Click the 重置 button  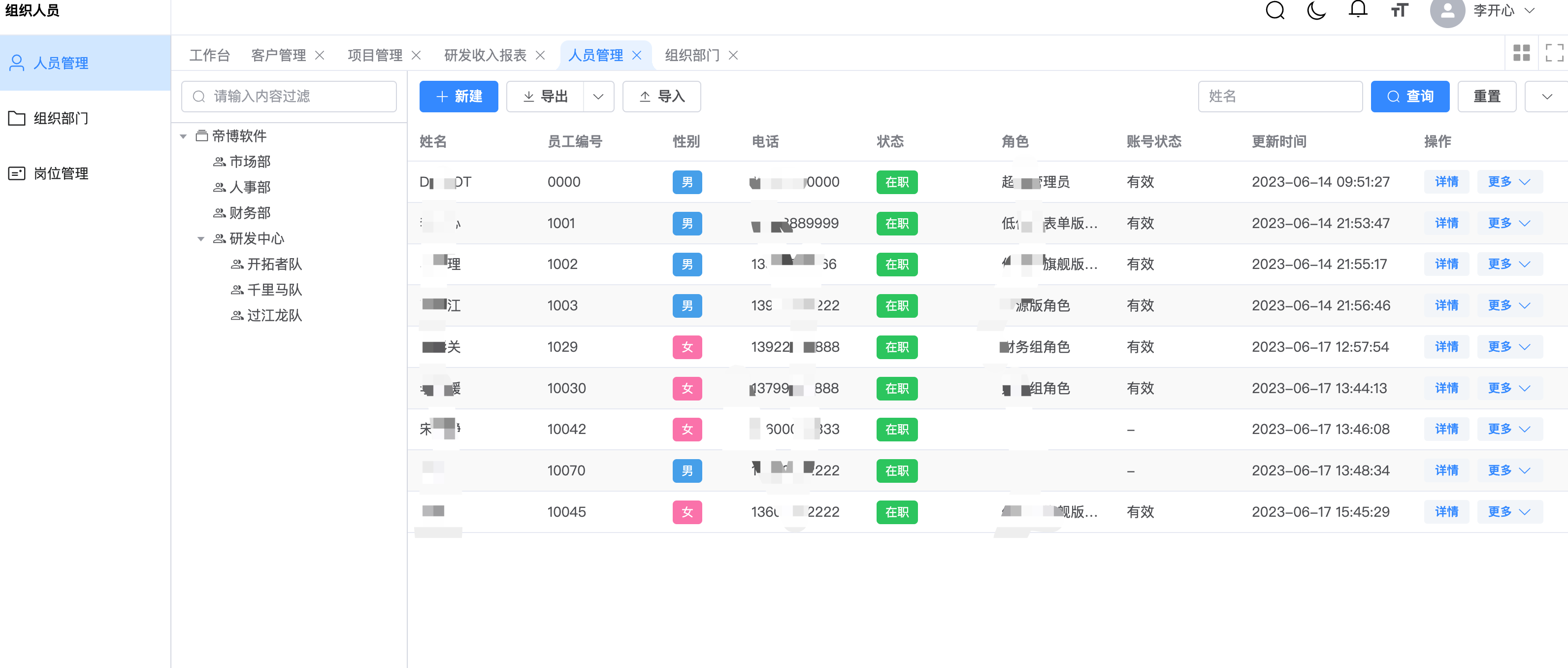tap(1486, 96)
